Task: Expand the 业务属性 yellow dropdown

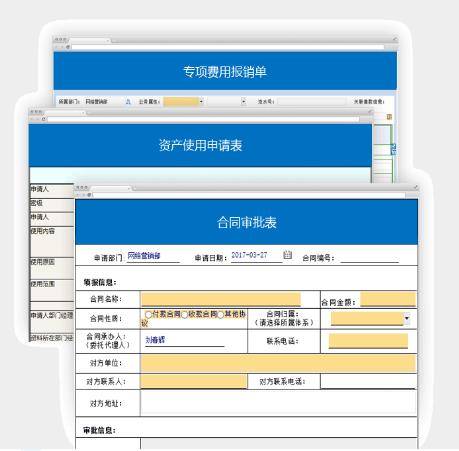Action: tap(201, 101)
